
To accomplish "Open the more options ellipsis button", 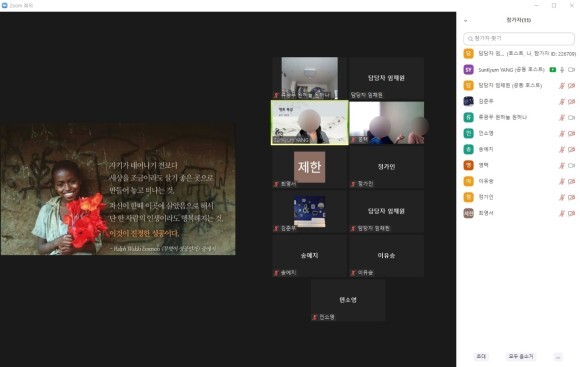I will point(558,357).
